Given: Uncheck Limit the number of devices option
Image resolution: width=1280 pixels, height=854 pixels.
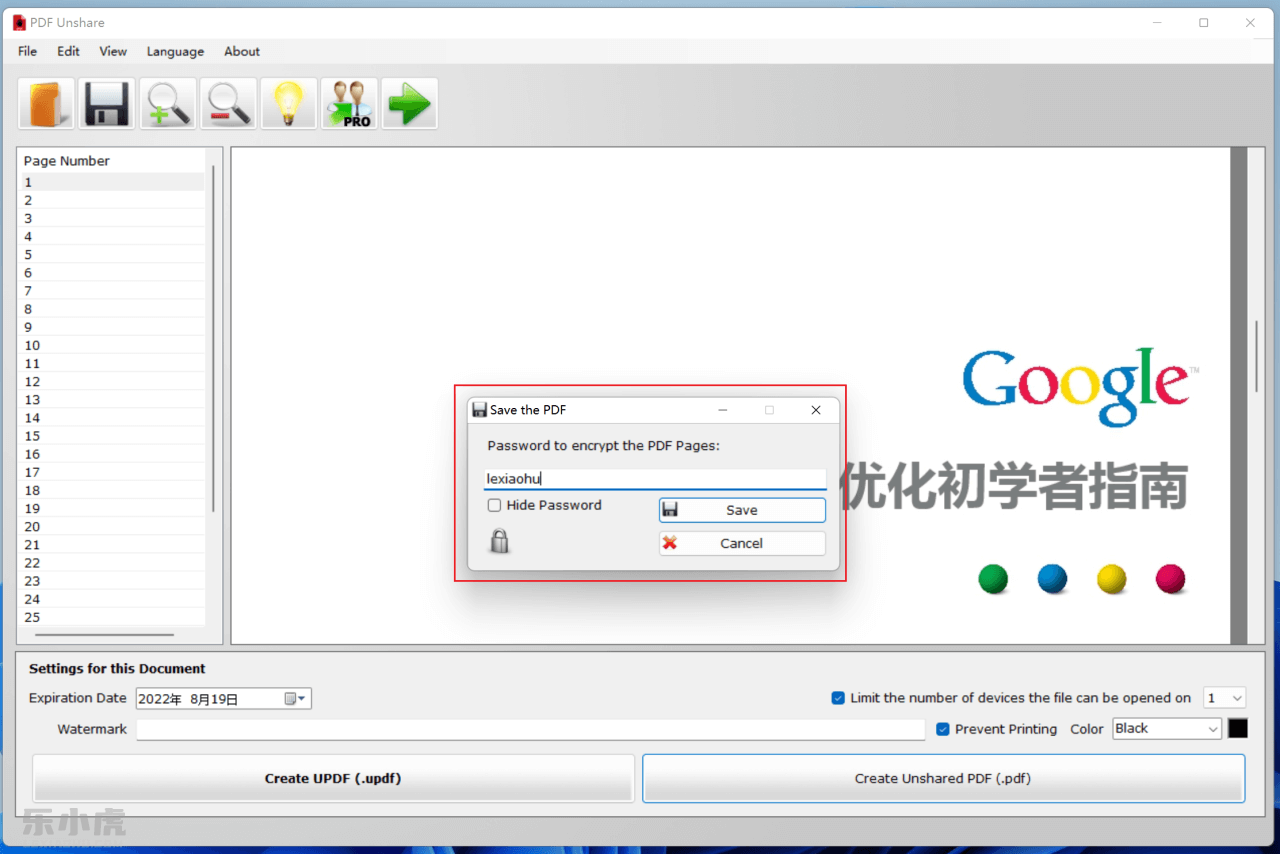Looking at the screenshot, I should point(838,698).
